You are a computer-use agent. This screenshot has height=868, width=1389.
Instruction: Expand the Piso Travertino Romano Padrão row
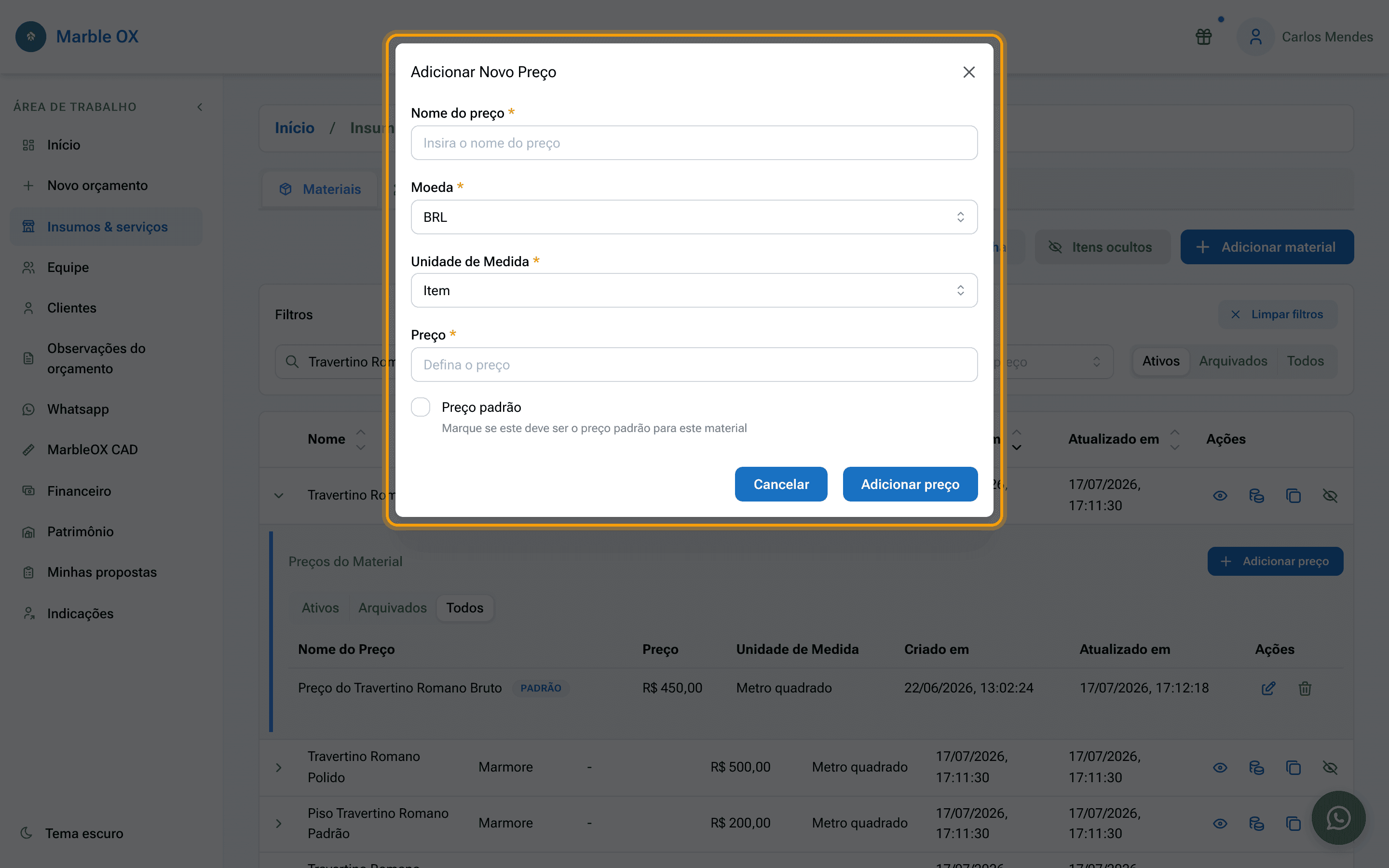pos(279,823)
